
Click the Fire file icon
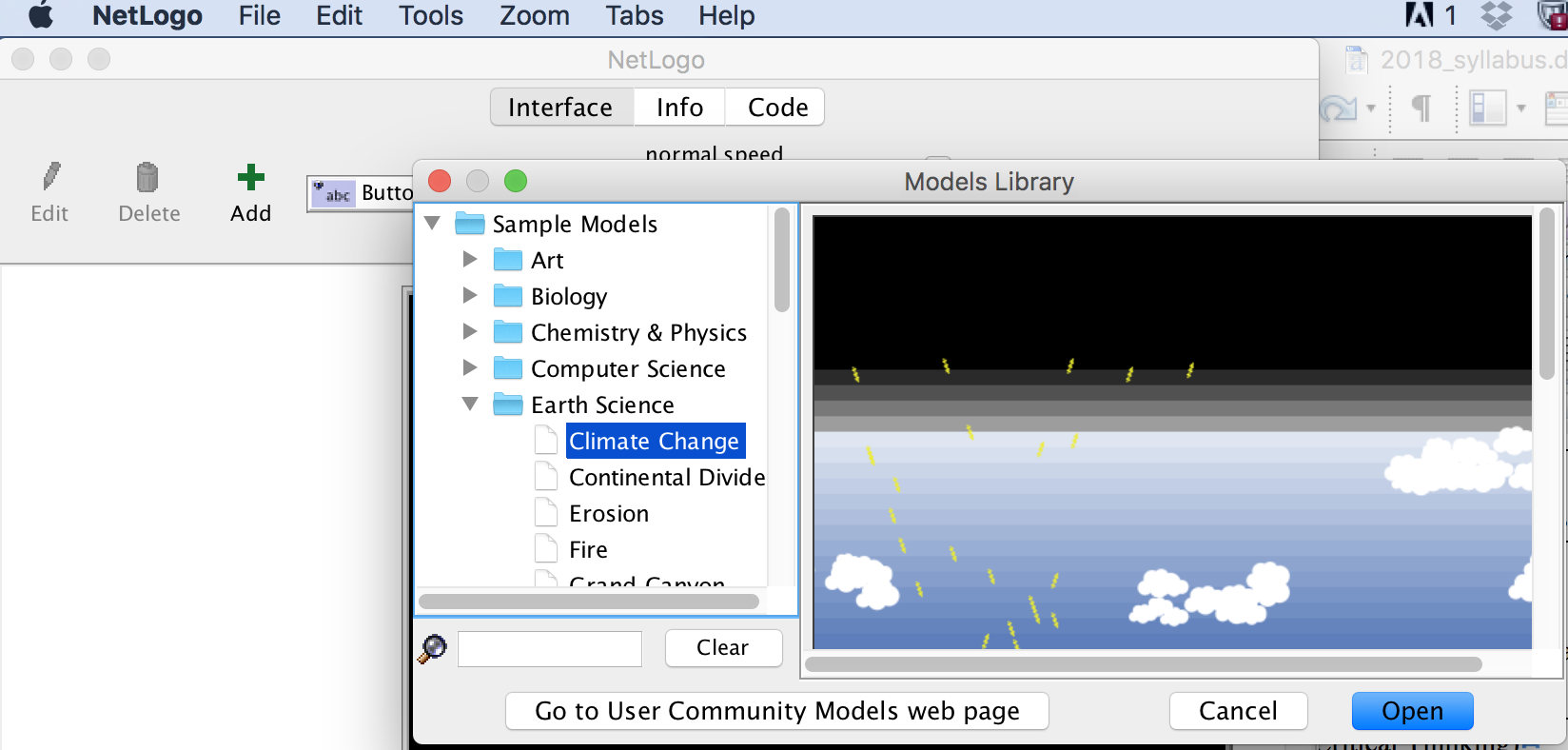[546, 548]
